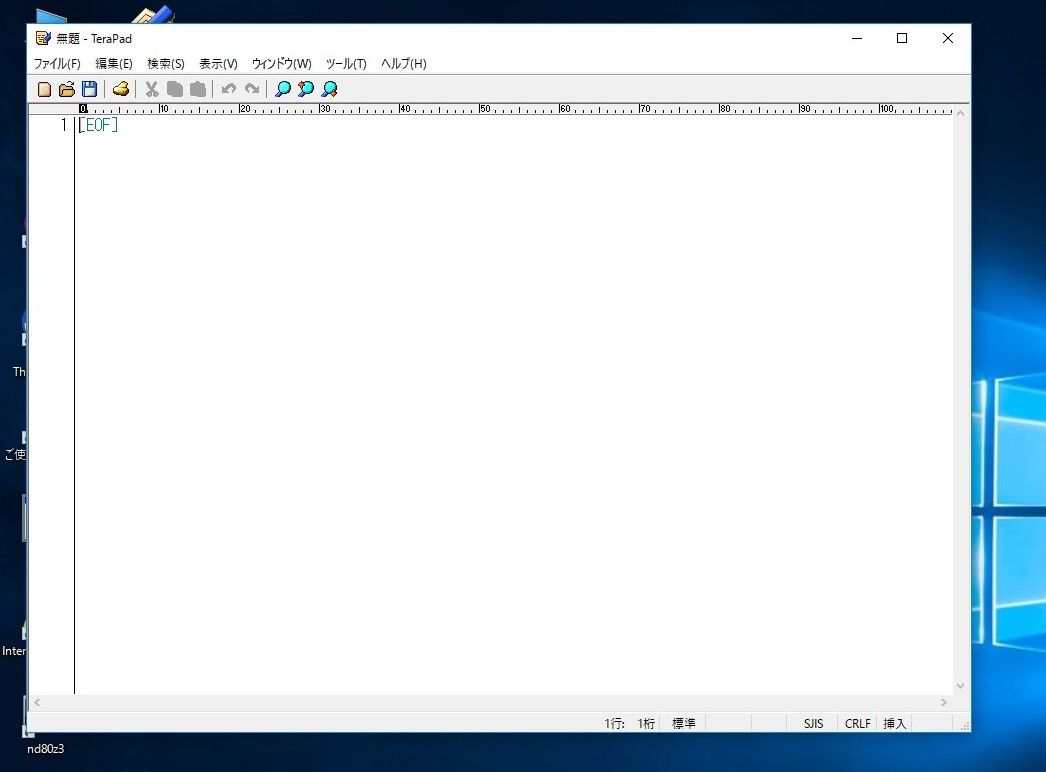Click line number 1 in the gutter

(64, 125)
